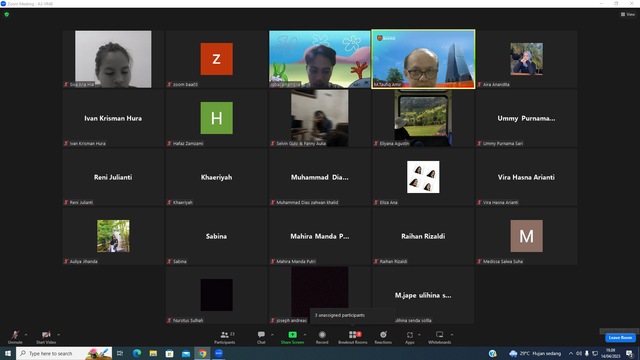
Task: Click Auliya Jihanda's profile picture
Action: [113, 236]
